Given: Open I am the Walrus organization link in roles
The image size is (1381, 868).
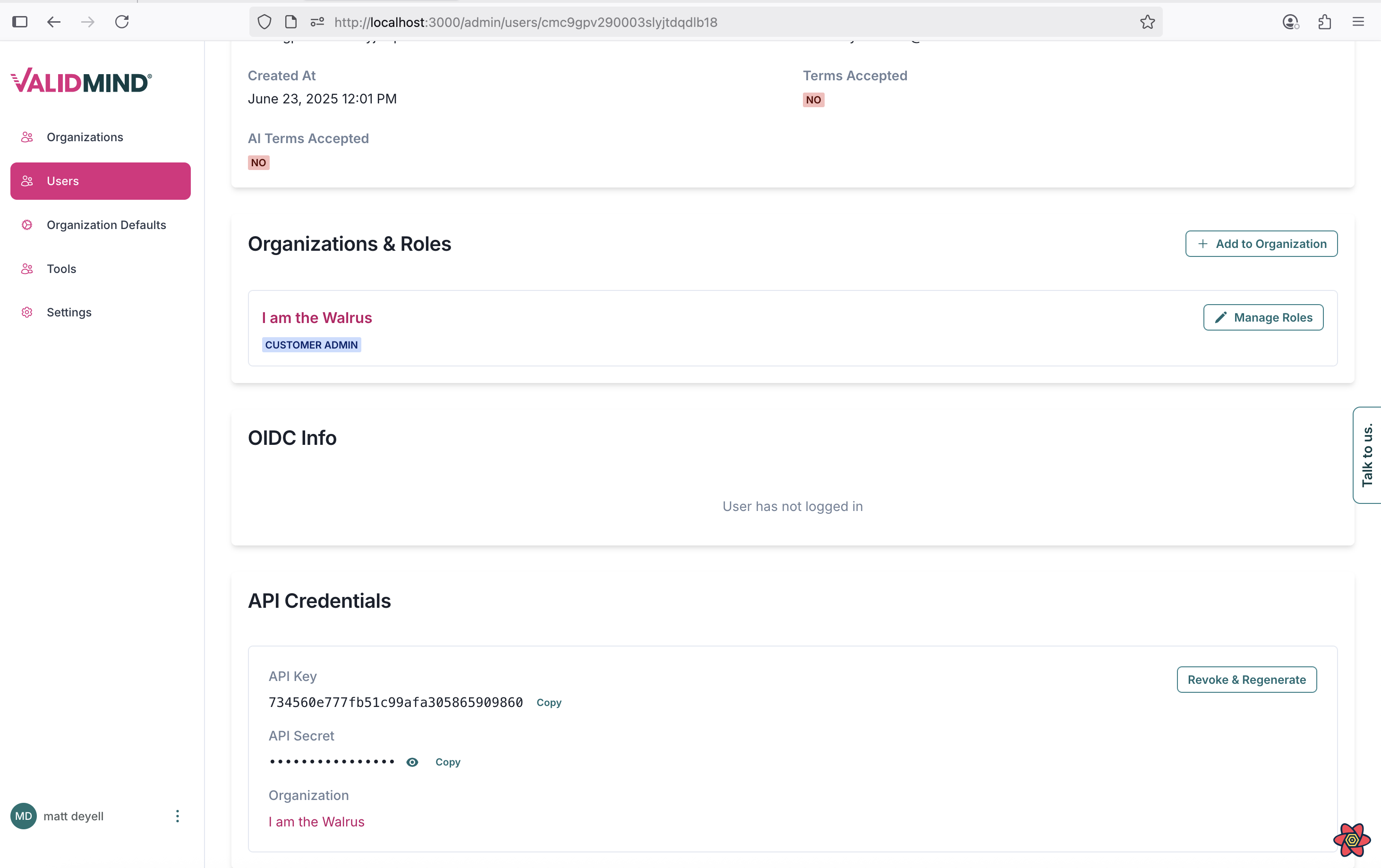Looking at the screenshot, I should (317, 318).
